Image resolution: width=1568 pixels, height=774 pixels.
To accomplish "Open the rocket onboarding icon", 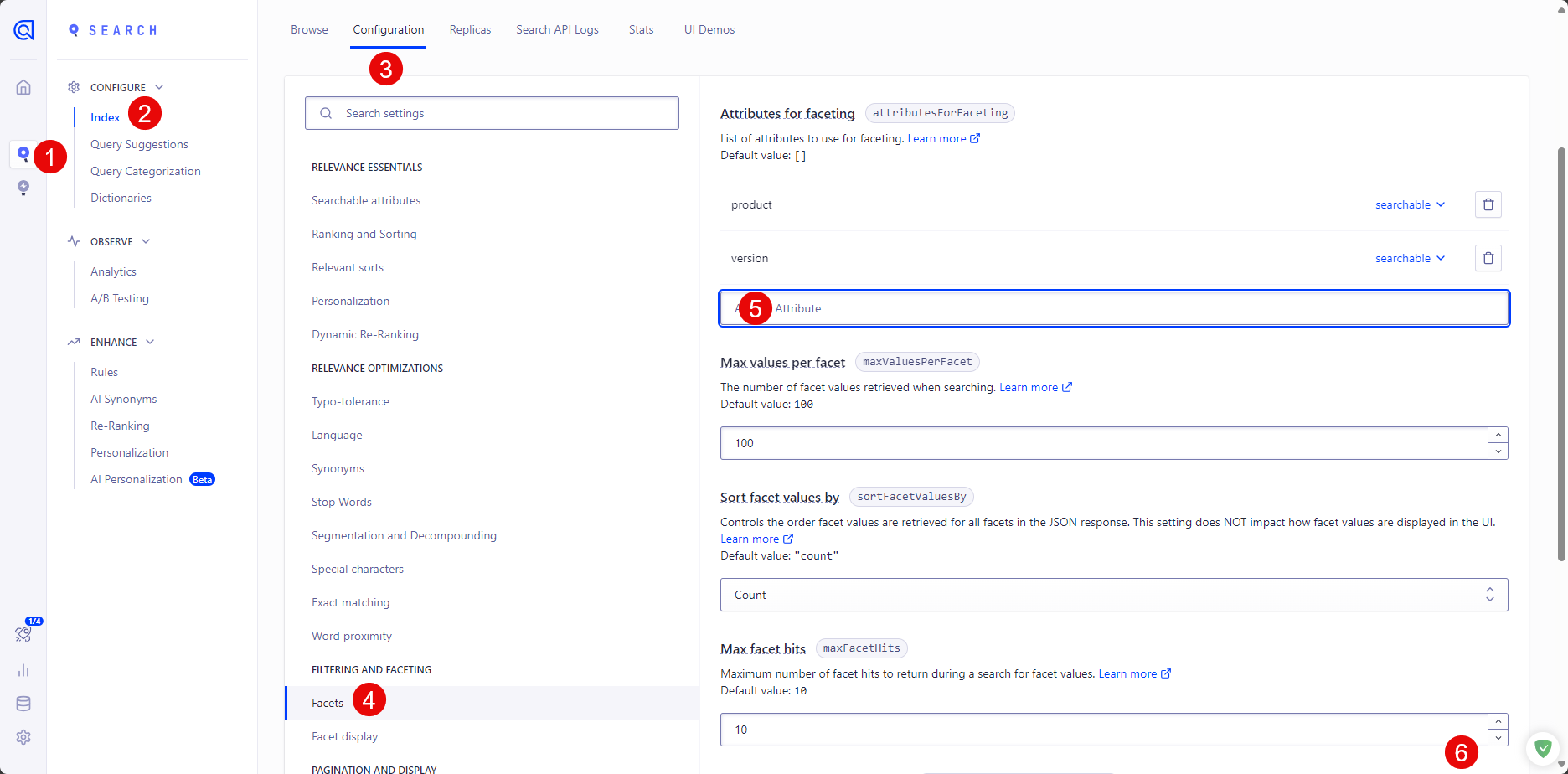I will [23, 634].
